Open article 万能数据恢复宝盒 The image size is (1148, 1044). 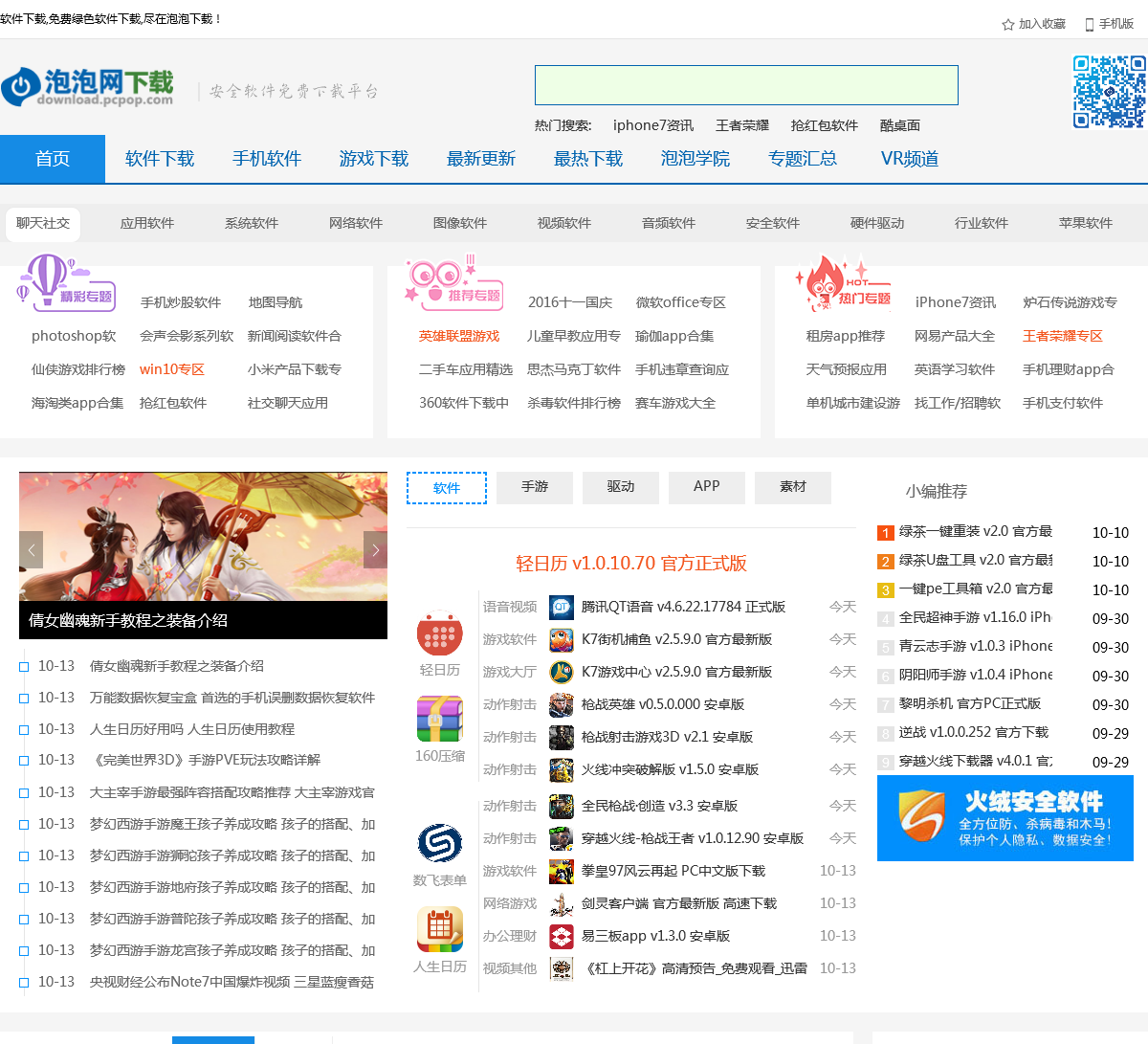232,698
